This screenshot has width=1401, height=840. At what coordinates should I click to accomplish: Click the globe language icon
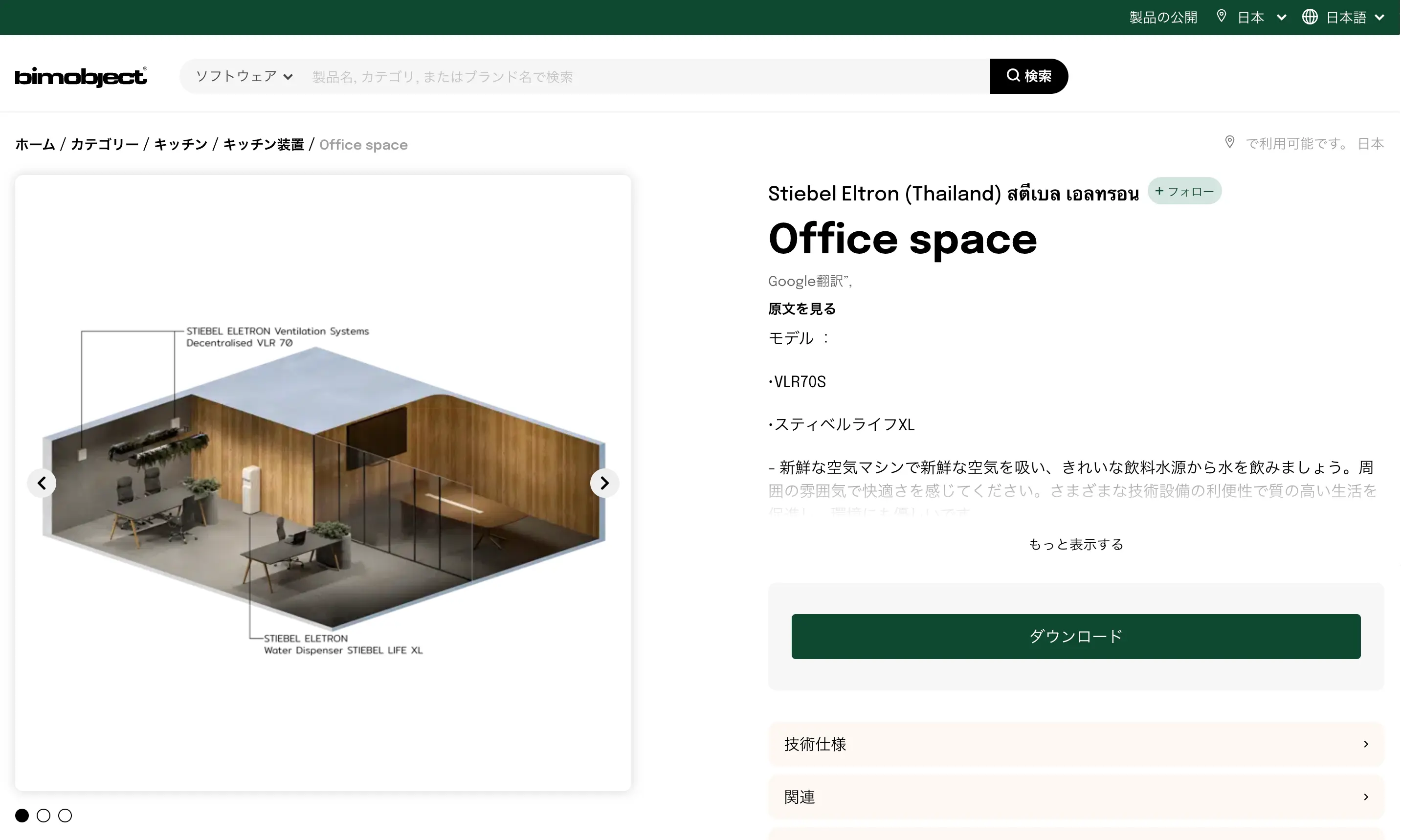point(1309,17)
